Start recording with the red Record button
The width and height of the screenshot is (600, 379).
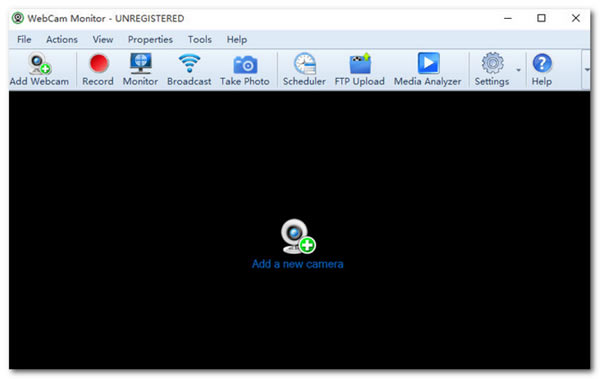[x=98, y=63]
